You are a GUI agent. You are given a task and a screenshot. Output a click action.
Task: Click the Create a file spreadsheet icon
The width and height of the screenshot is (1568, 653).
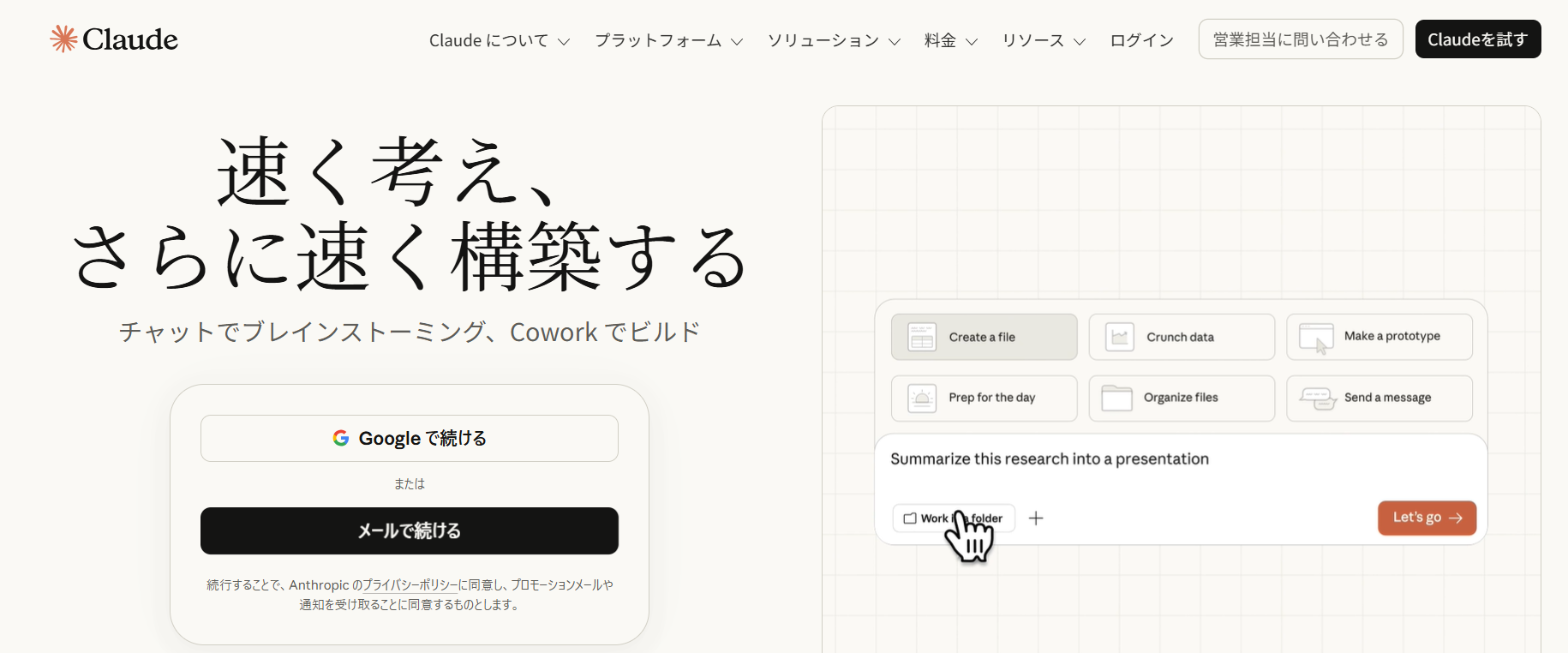[x=922, y=337]
